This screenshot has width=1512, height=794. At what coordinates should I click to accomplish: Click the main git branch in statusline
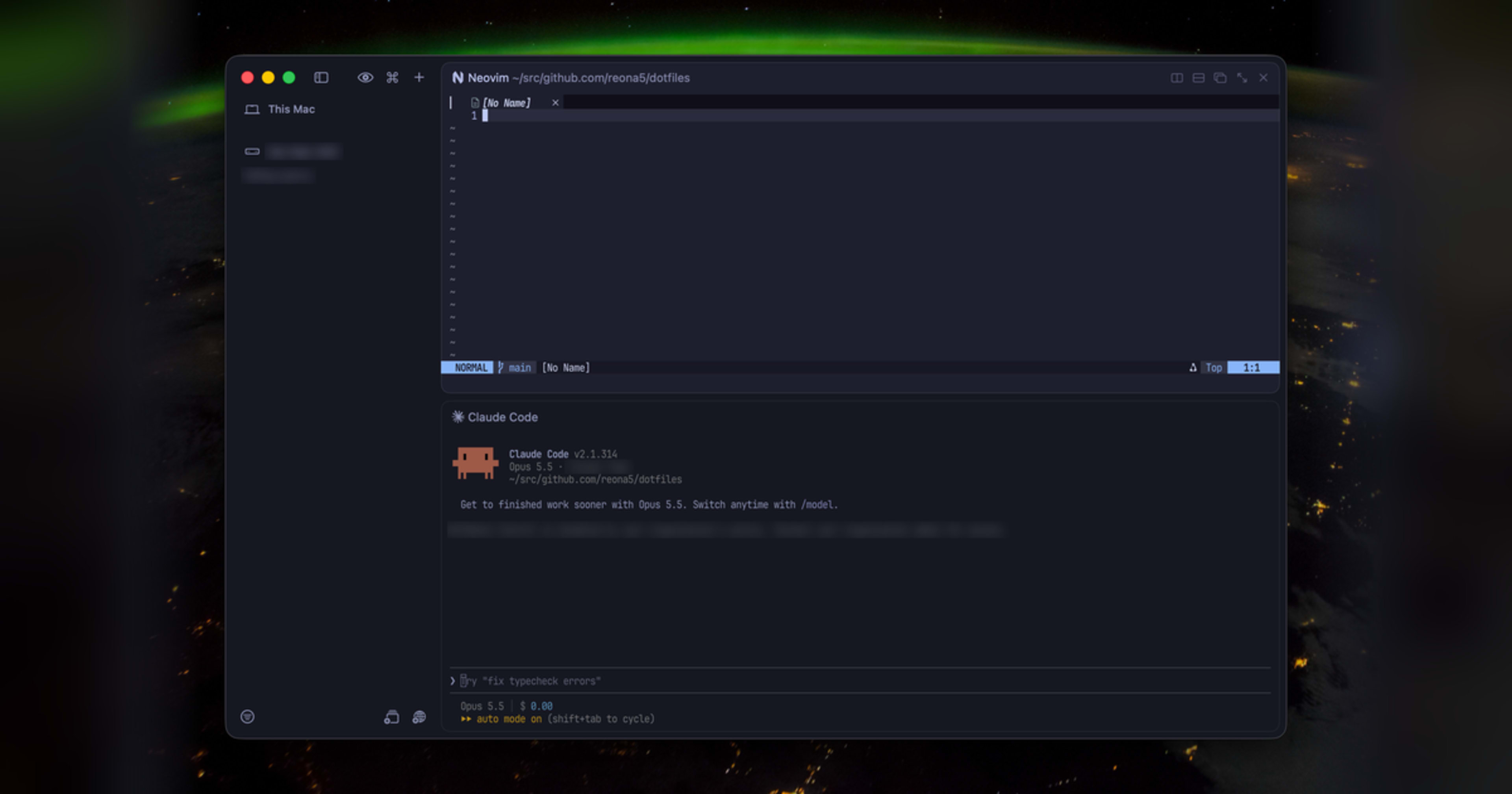[x=515, y=367]
